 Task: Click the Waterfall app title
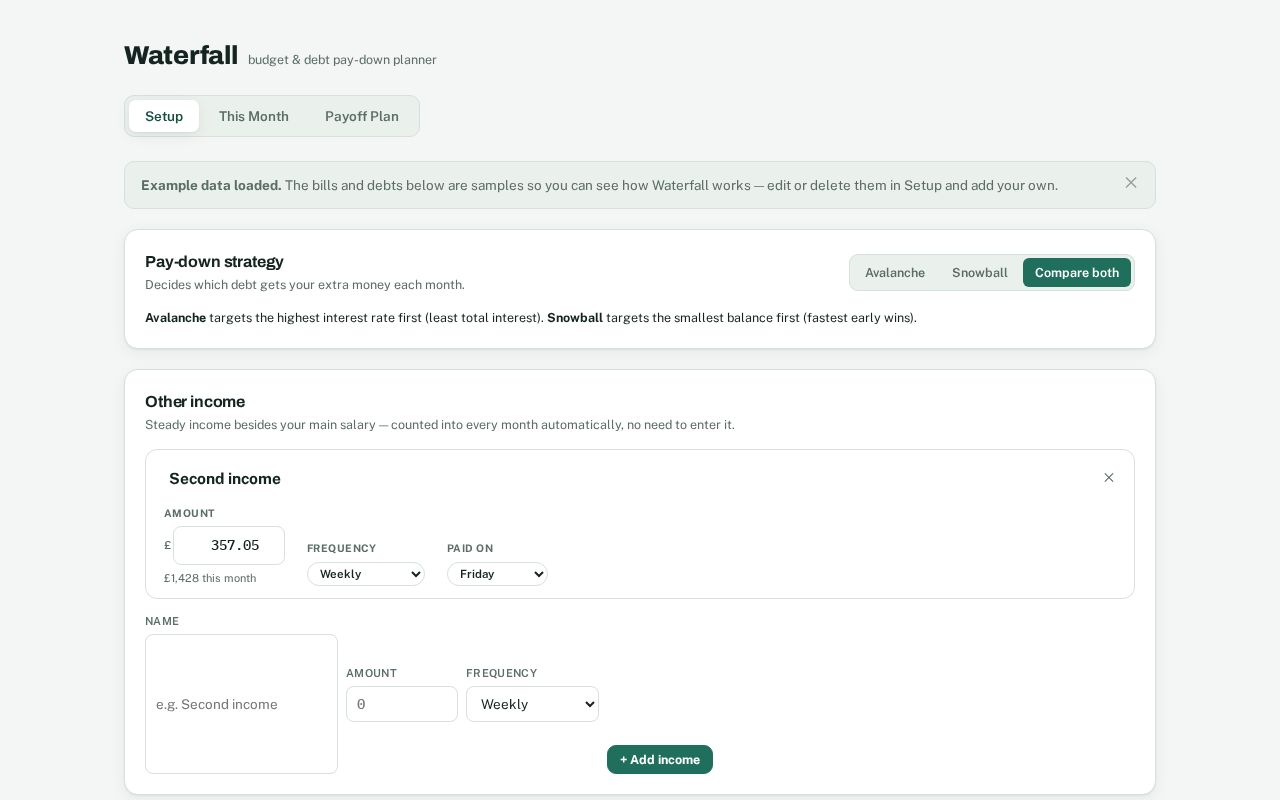pyautogui.click(x=181, y=55)
